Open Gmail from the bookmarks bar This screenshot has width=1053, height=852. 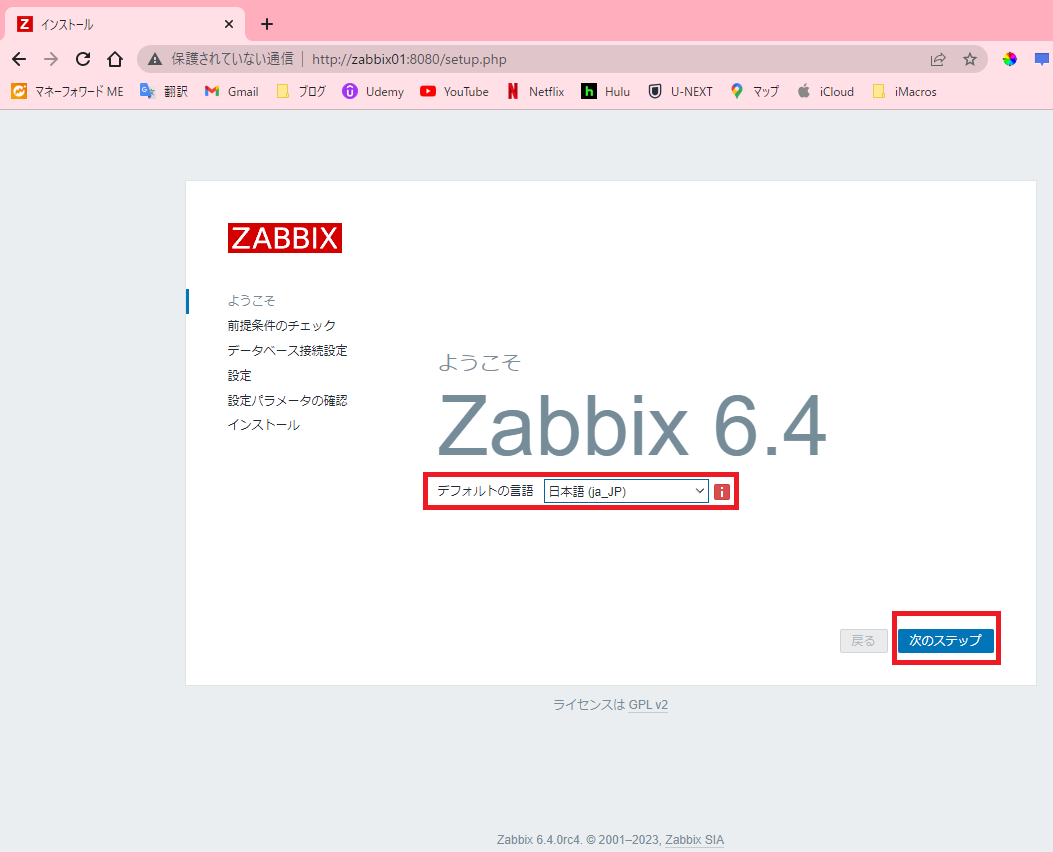click(x=230, y=91)
